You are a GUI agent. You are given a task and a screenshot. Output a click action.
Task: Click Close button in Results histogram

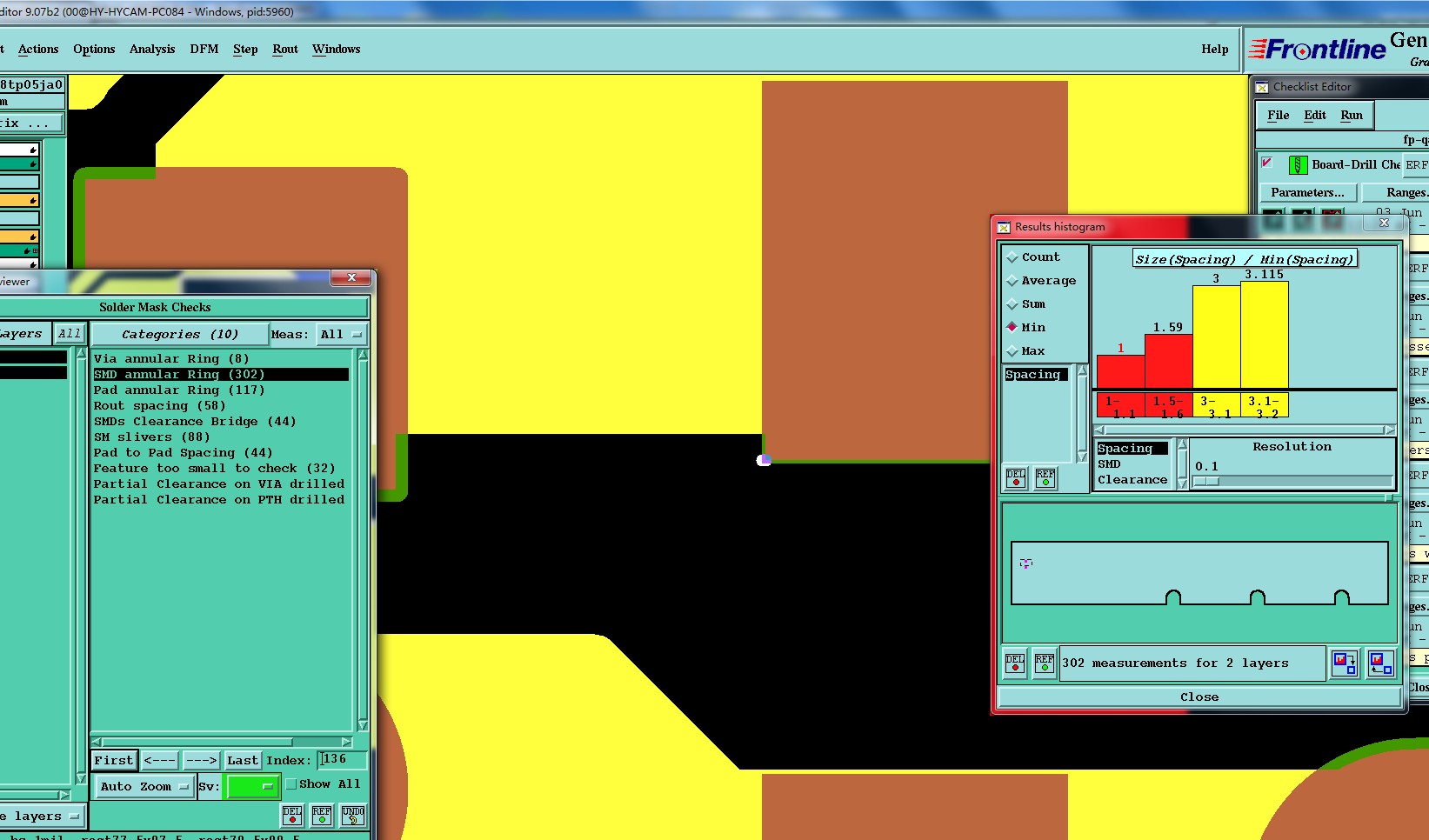(1199, 697)
